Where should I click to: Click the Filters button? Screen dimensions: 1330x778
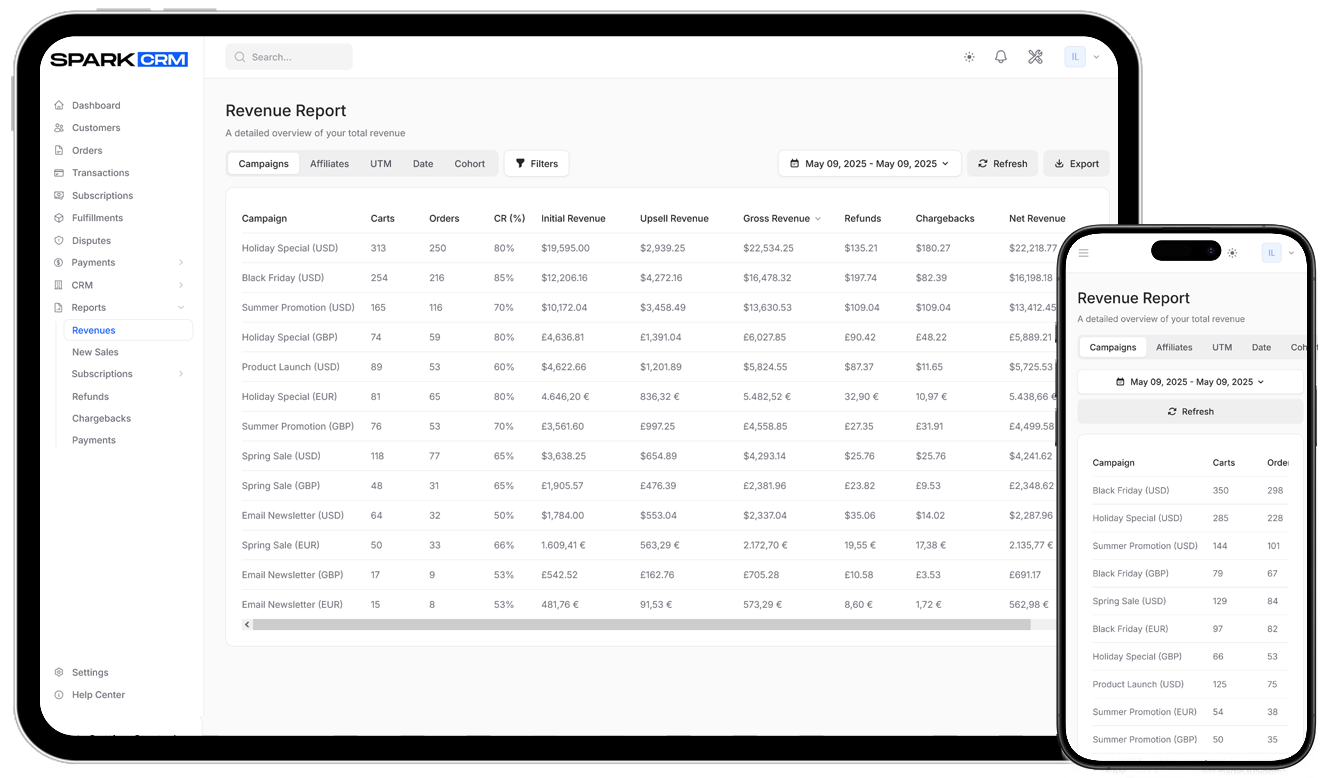pos(536,164)
